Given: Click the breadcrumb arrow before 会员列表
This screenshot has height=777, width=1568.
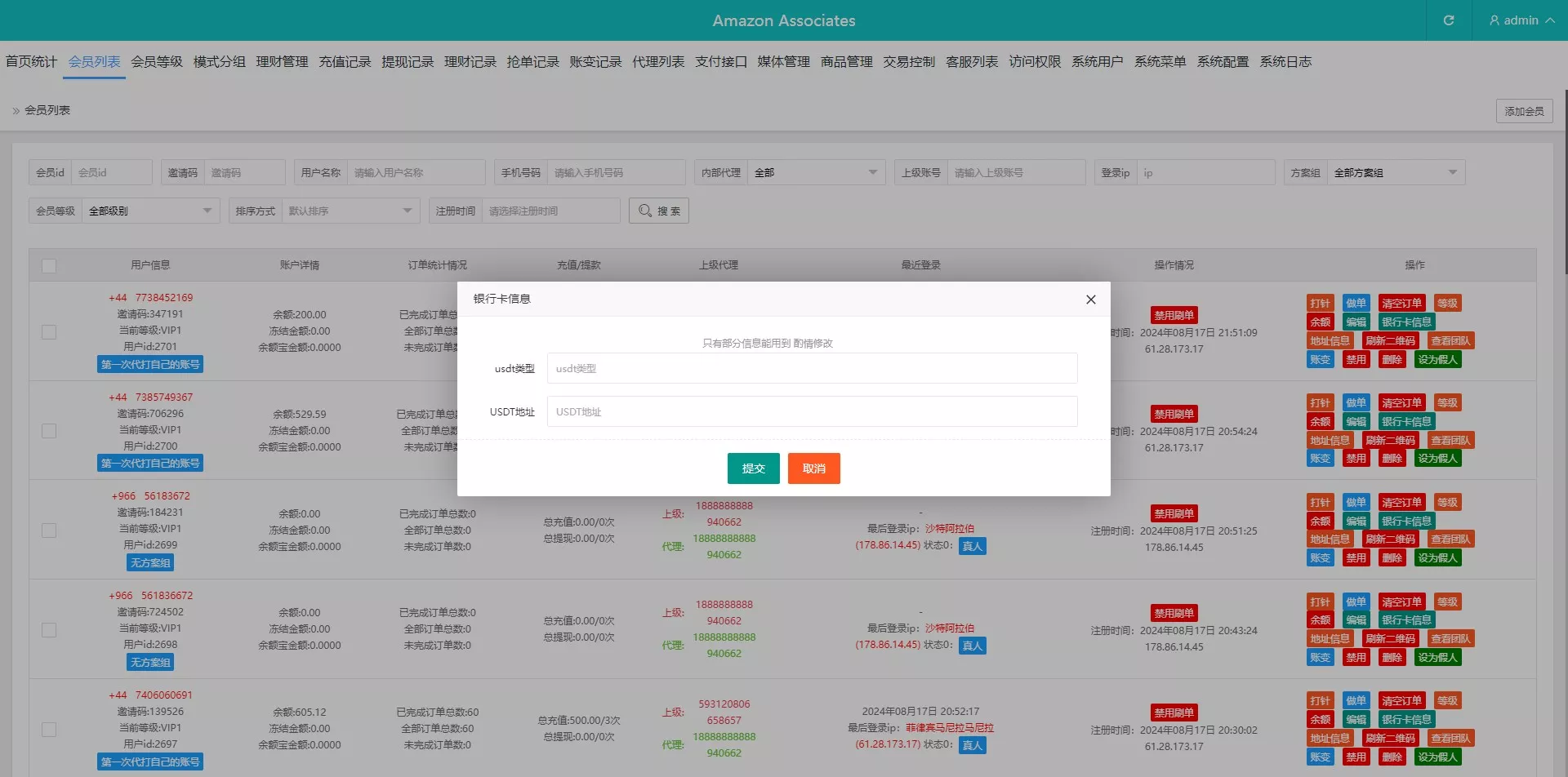Looking at the screenshot, I should click(16, 110).
